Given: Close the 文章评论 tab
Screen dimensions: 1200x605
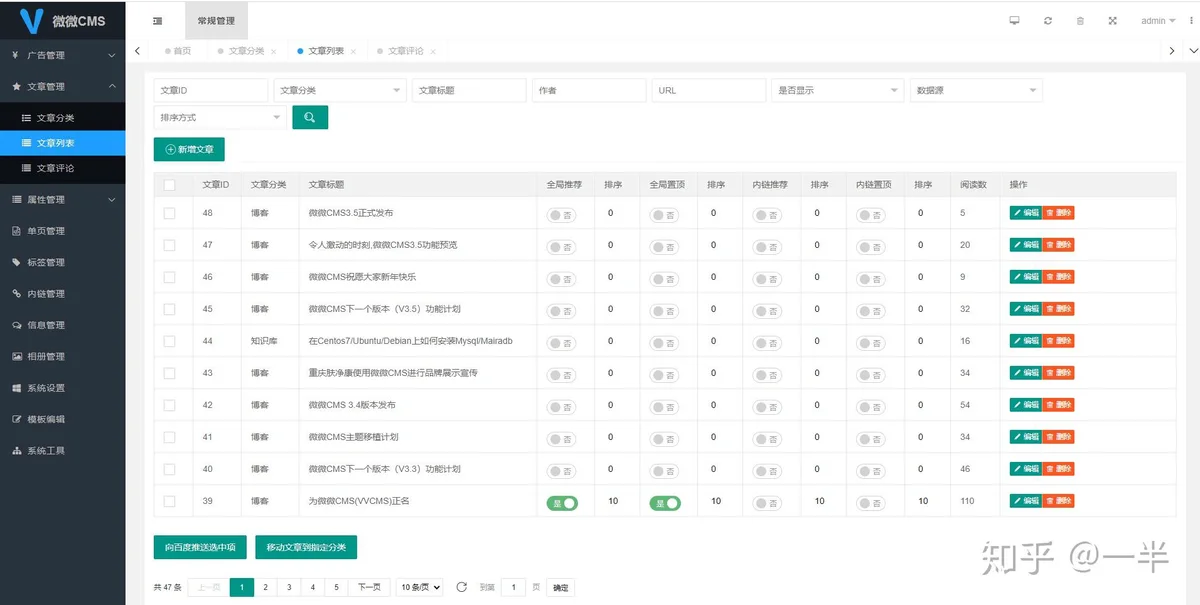Looking at the screenshot, I should [x=433, y=51].
